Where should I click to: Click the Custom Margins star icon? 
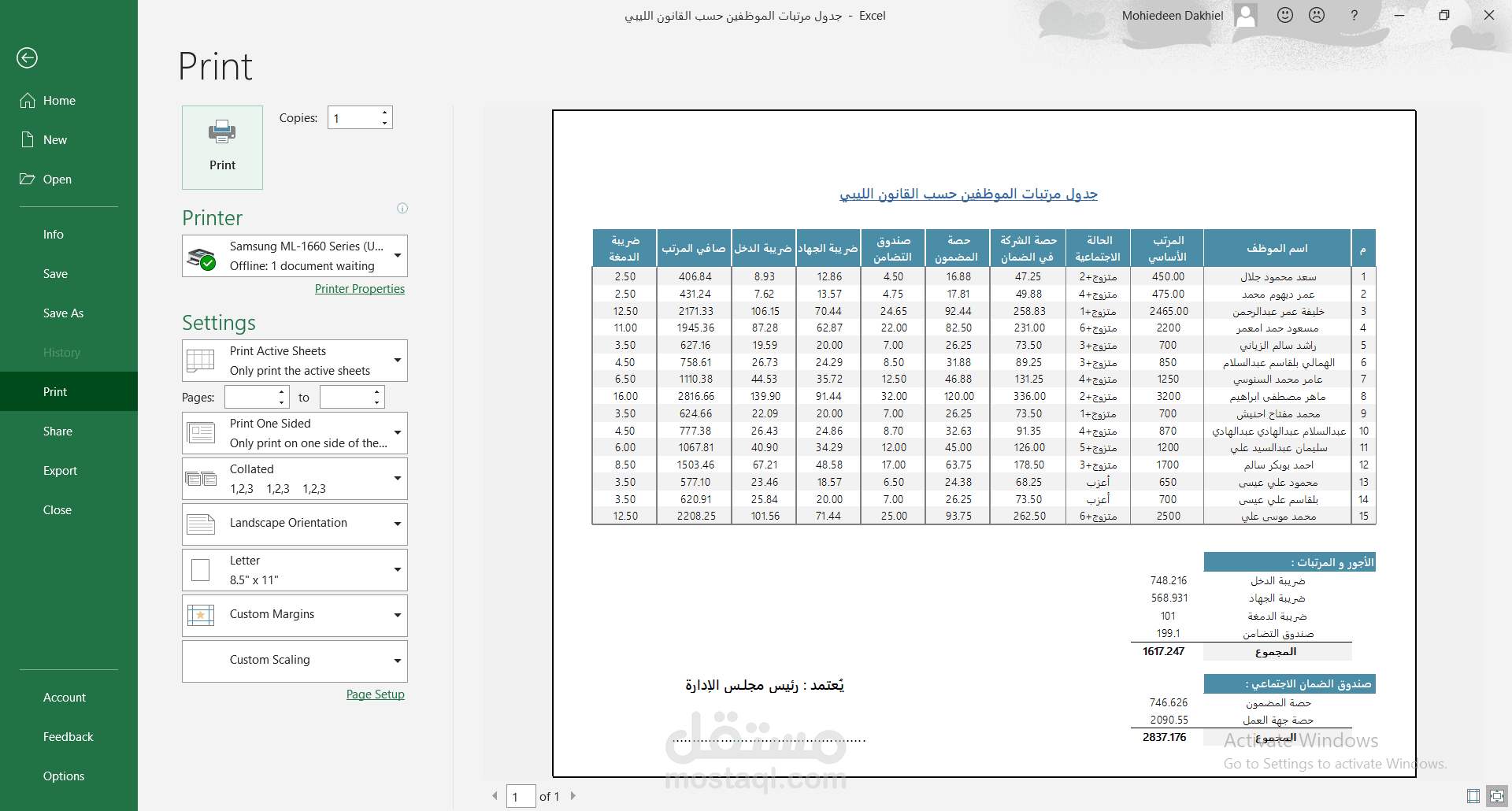pos(201,616)
